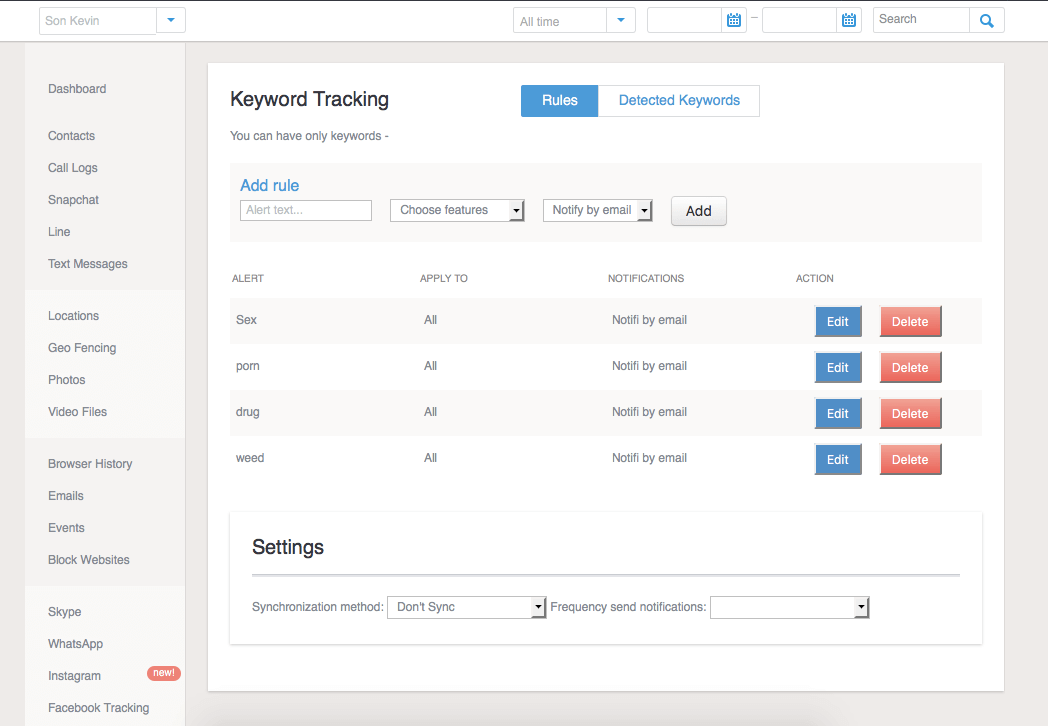Open the Synchronization method dropdown
The width and height of the screenshot is (1048, 726).
pyautogui.click(x=538, y=607)
